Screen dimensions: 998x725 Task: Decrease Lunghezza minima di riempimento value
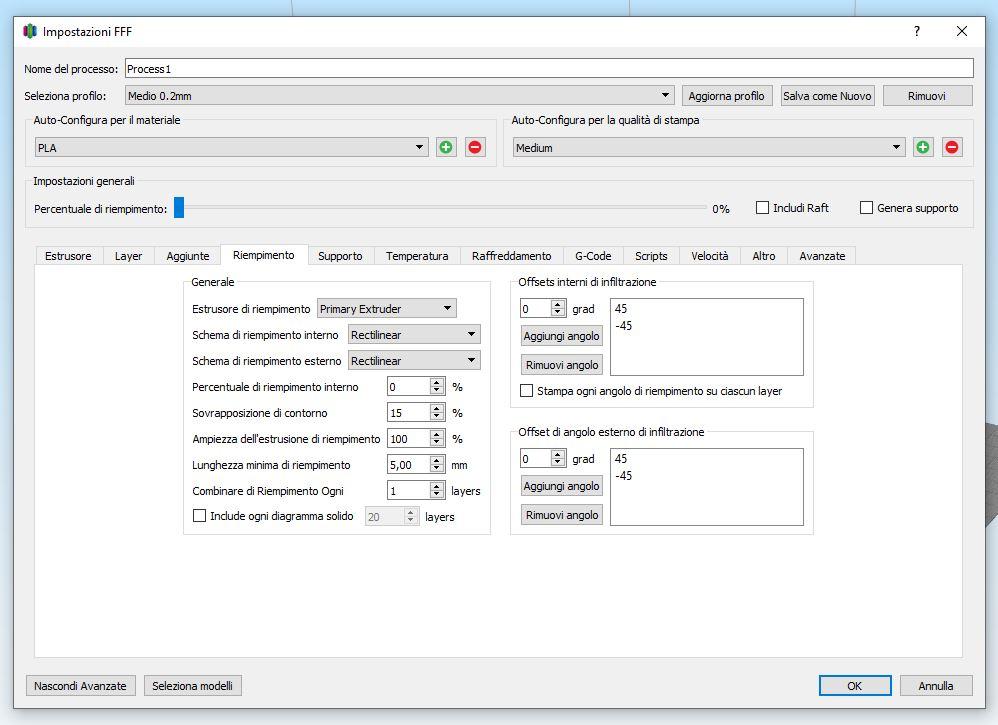(437, 469)
